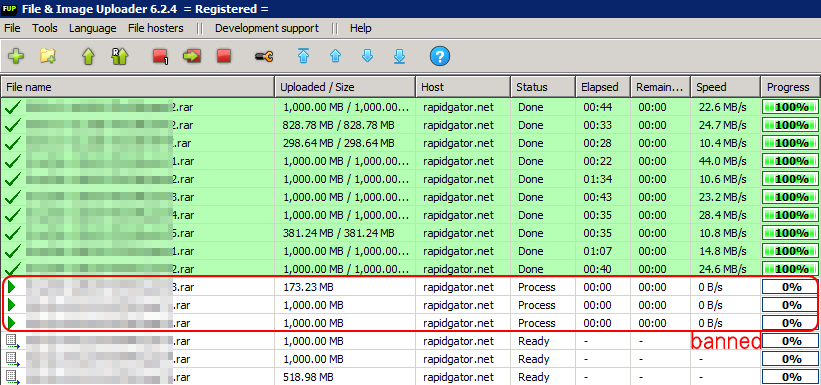Open the Development support menu
Image resolution: width=821 pixels, height=385 pixels.
pos(267,28)
